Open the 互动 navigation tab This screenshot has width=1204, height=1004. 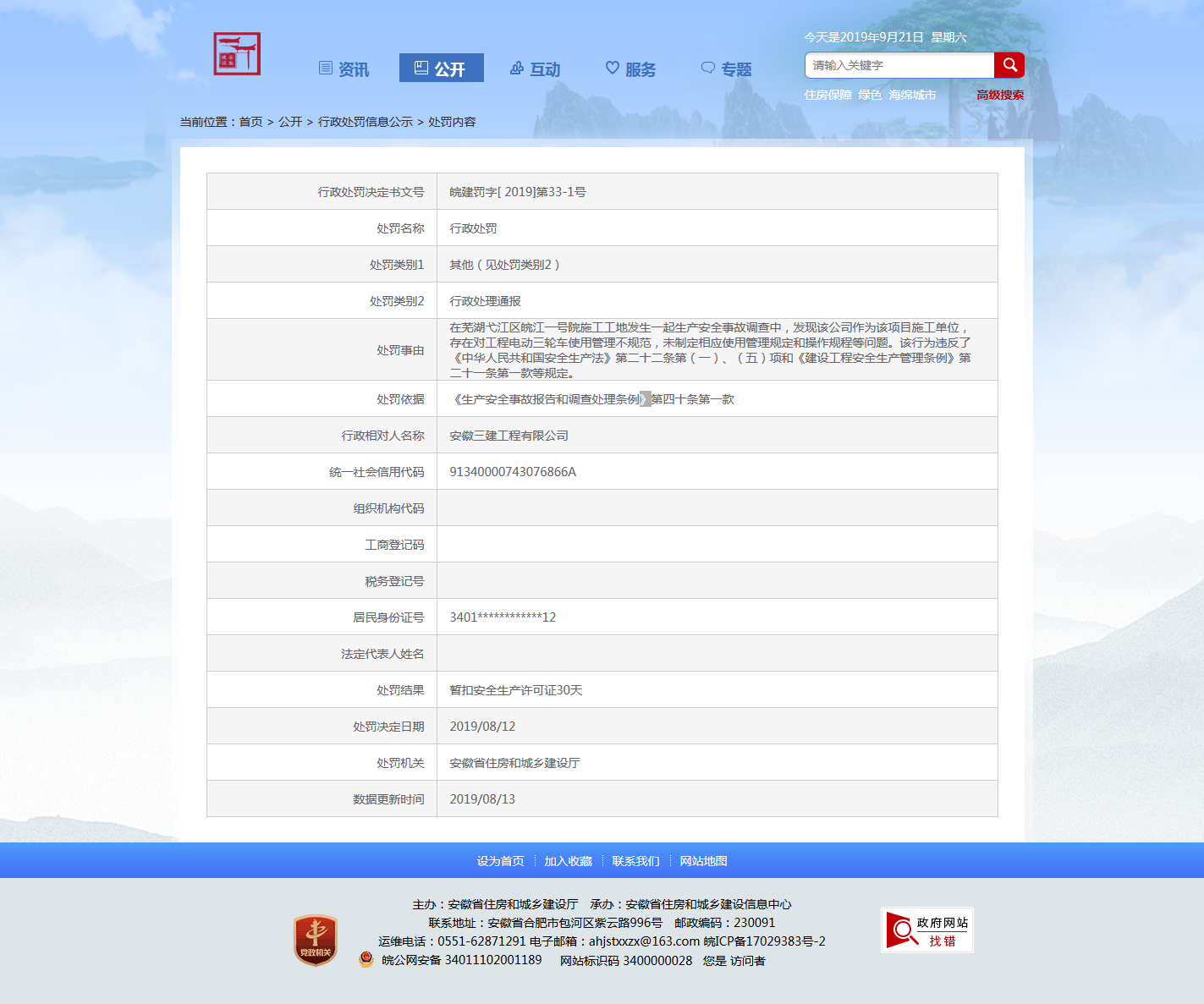tap(536, 69)
